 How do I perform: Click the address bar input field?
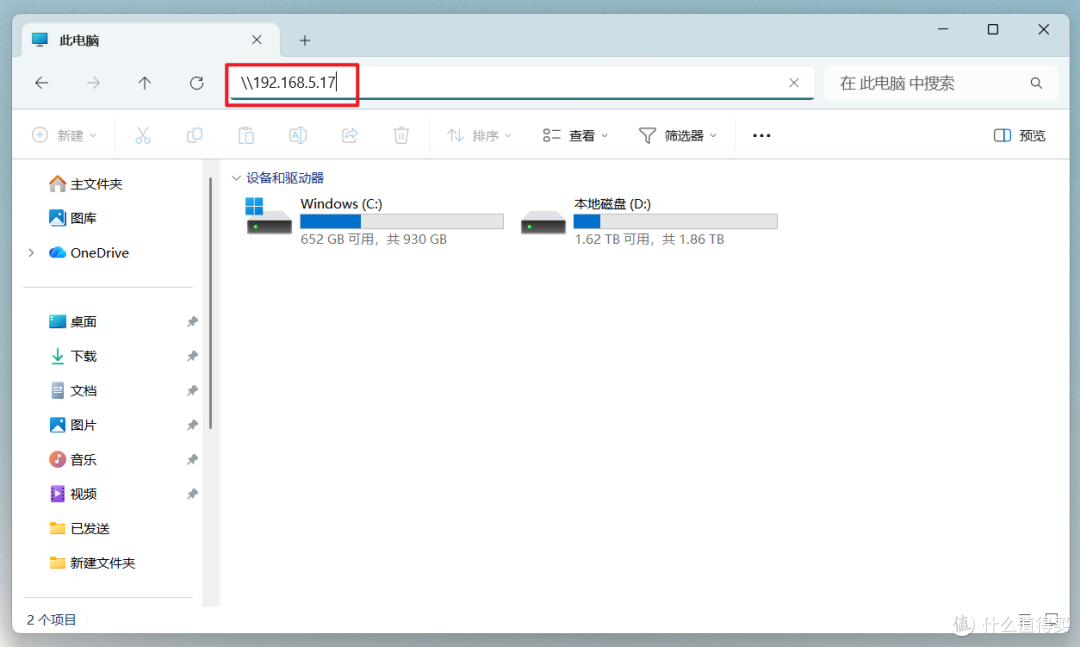521,83
